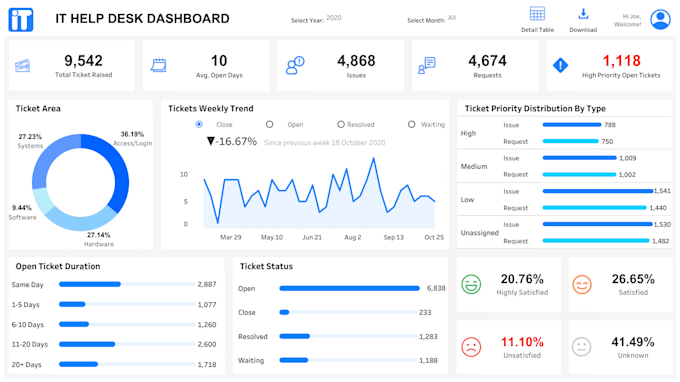Image resolution: width=680 pixels, height=382 pixels.
Task: Click the Total Ticket Raised ticket icon
Action: click(x=23, y=66)
